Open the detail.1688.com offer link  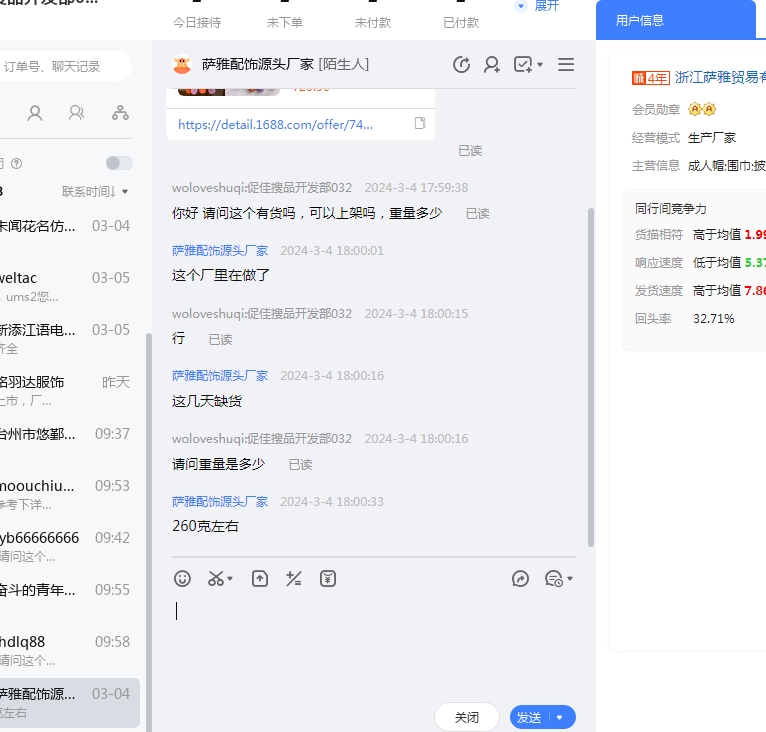(x=275, y=125)
